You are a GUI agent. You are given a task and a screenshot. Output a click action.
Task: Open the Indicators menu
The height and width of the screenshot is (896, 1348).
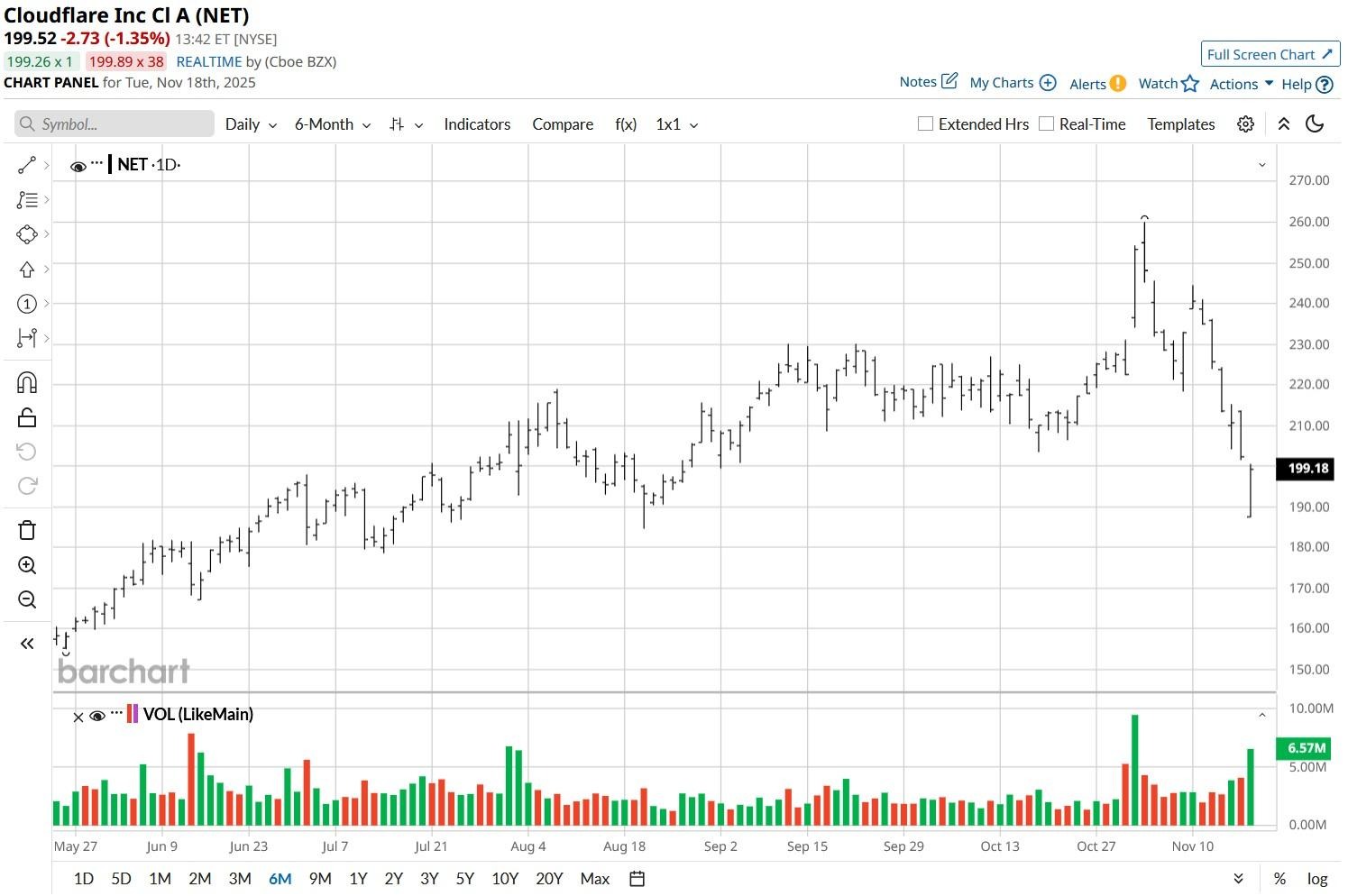coord(477,124)
